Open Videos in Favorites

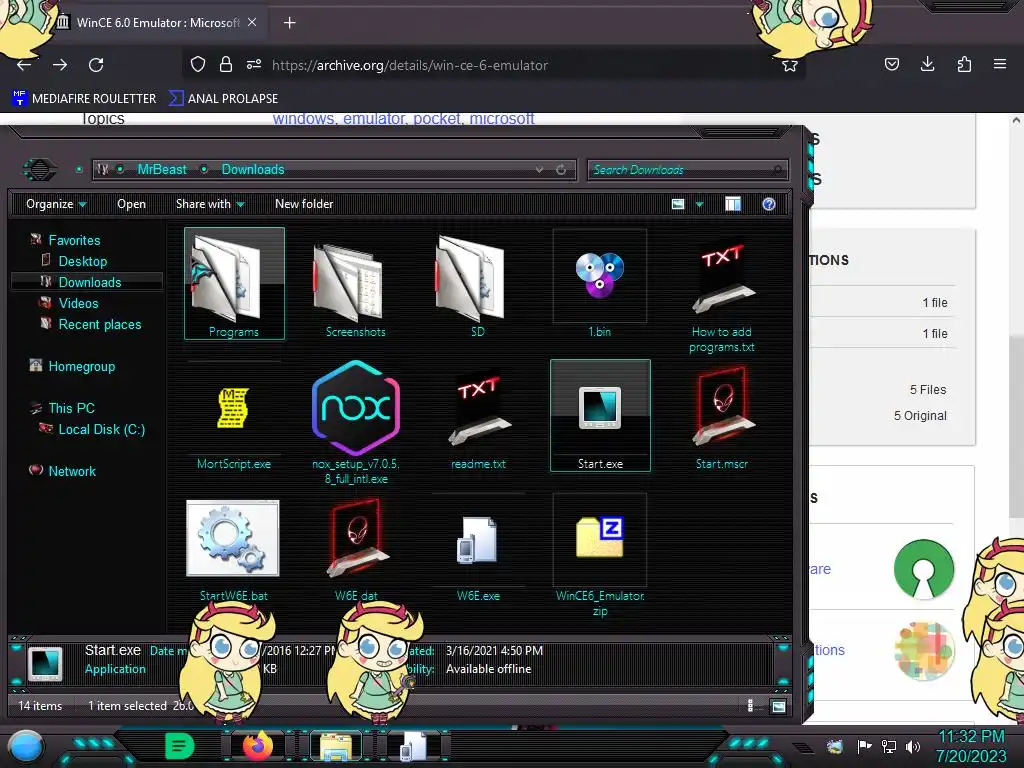pyautogui.click(x=78, y=303)
